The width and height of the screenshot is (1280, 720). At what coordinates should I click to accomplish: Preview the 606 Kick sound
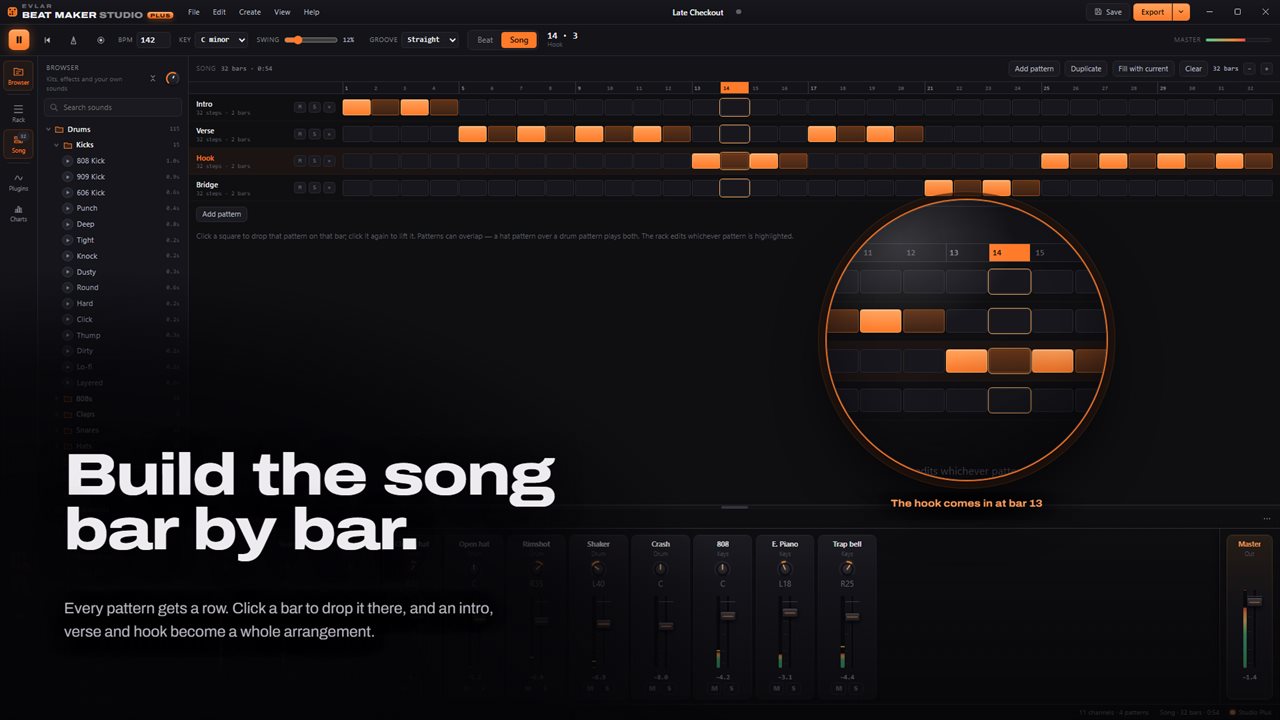click(x=69, y=193)
